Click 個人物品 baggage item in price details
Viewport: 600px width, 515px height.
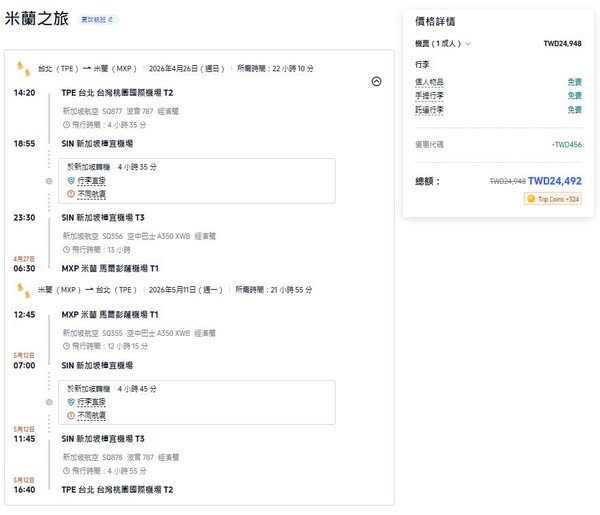430,82
